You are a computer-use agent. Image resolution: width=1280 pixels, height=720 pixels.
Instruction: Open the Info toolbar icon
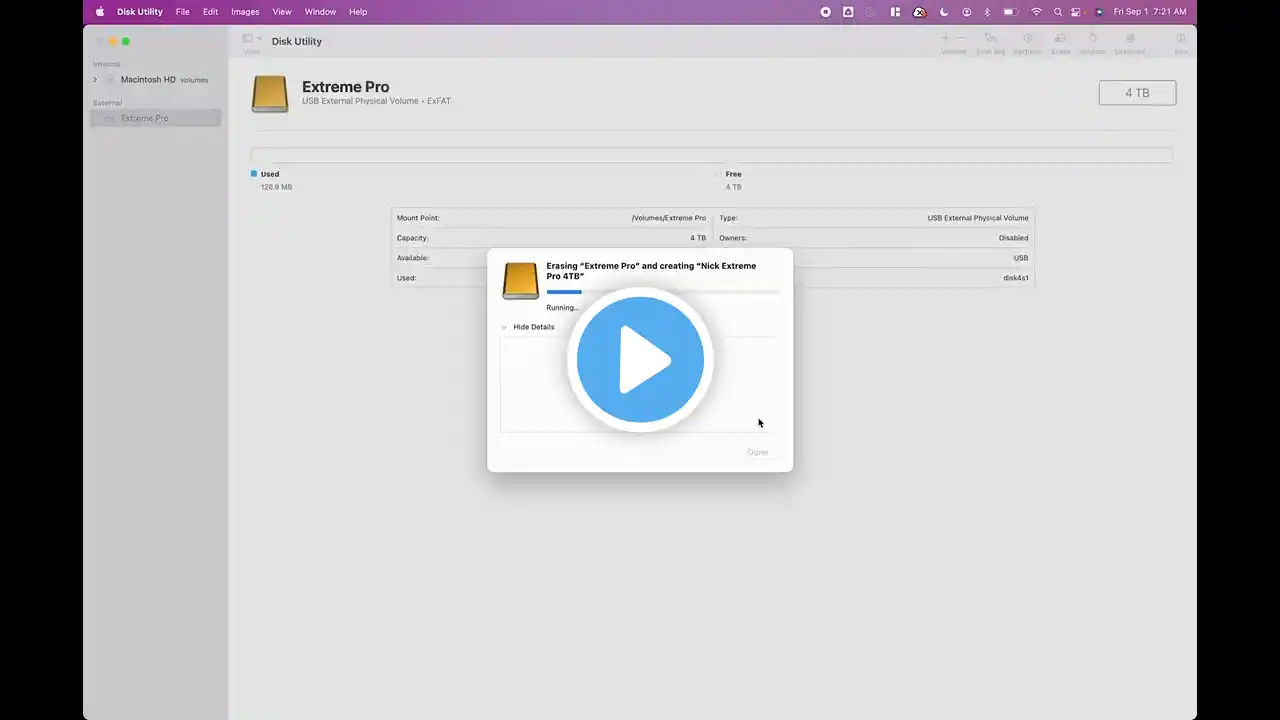coord(1181,42)
